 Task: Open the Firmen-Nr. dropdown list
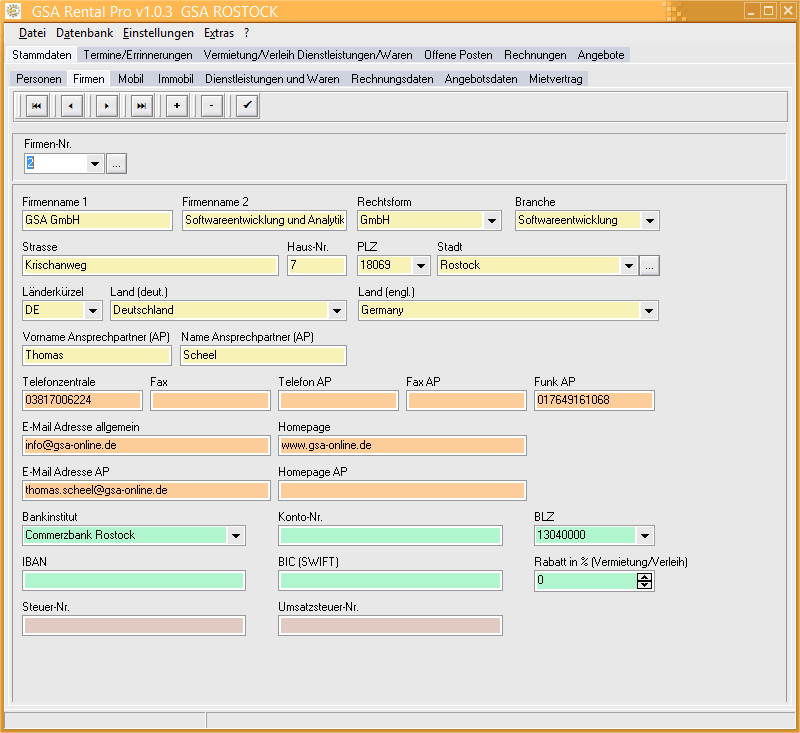click(95, 163)
